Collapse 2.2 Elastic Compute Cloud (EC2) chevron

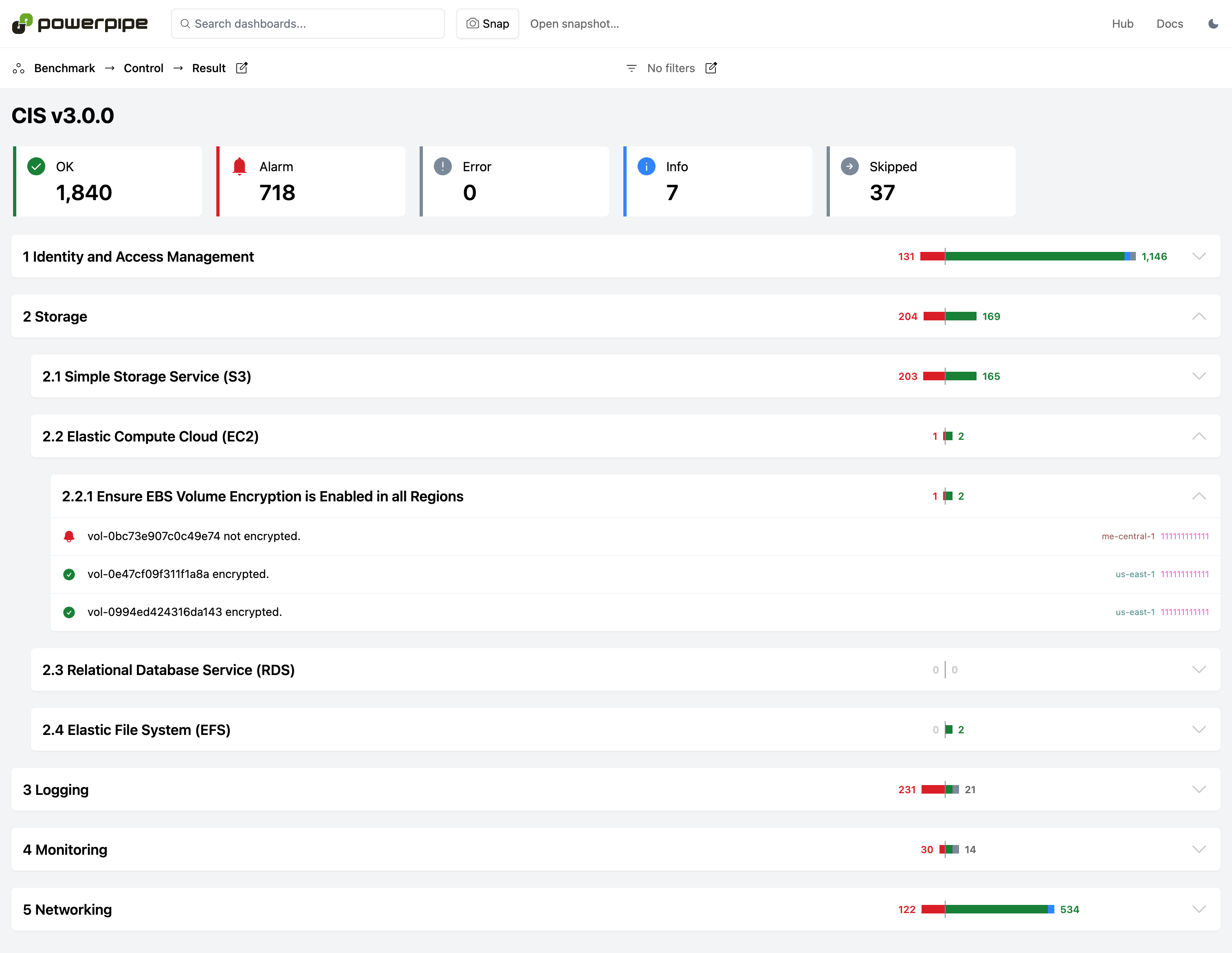click(1199, 436)
